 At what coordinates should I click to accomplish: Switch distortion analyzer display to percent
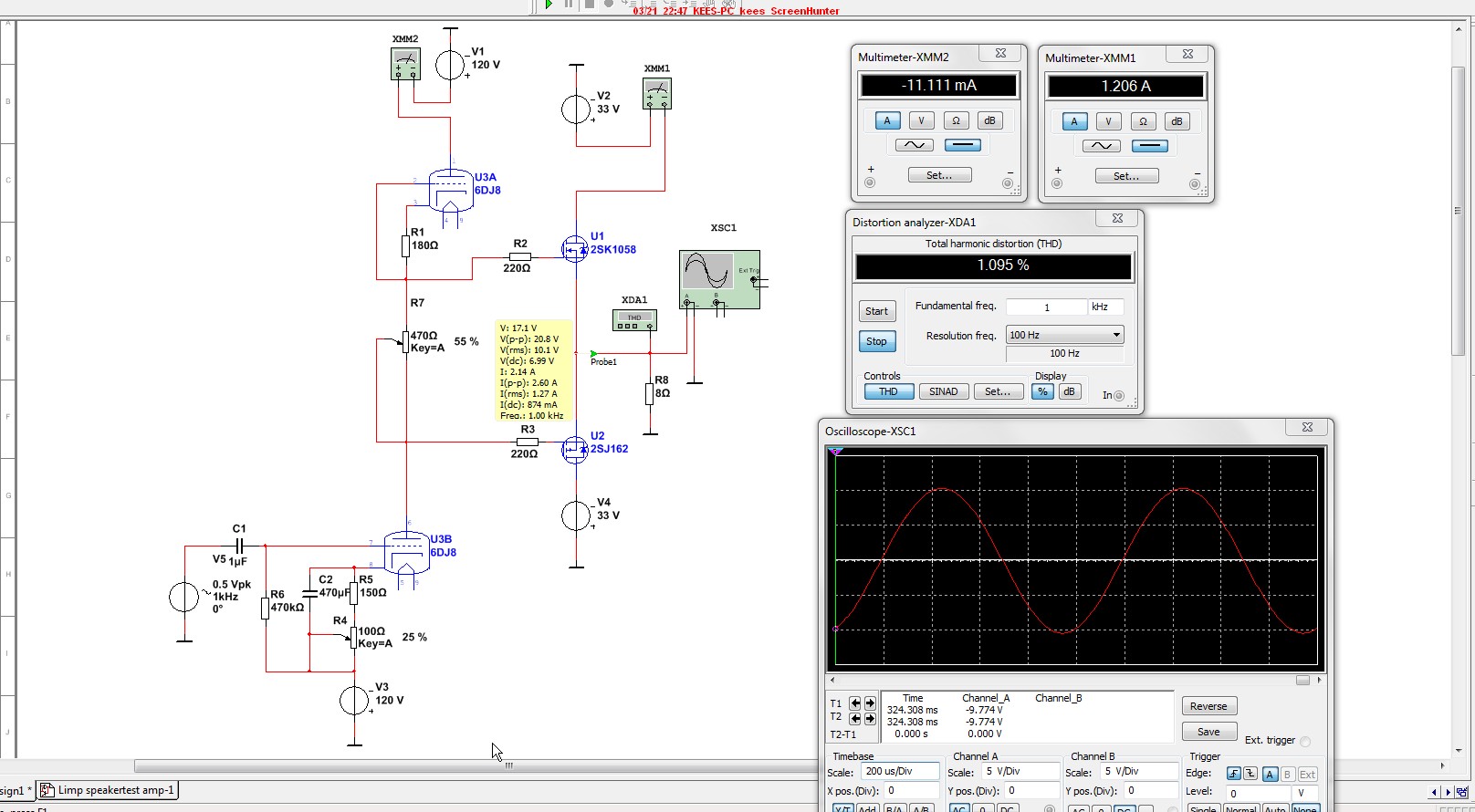(1042, 391)
